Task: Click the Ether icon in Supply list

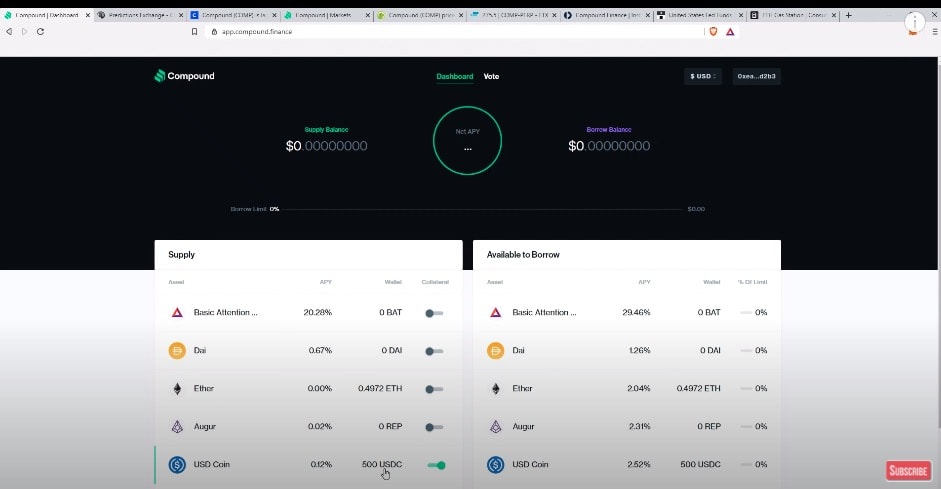Action: pos(177,389)
